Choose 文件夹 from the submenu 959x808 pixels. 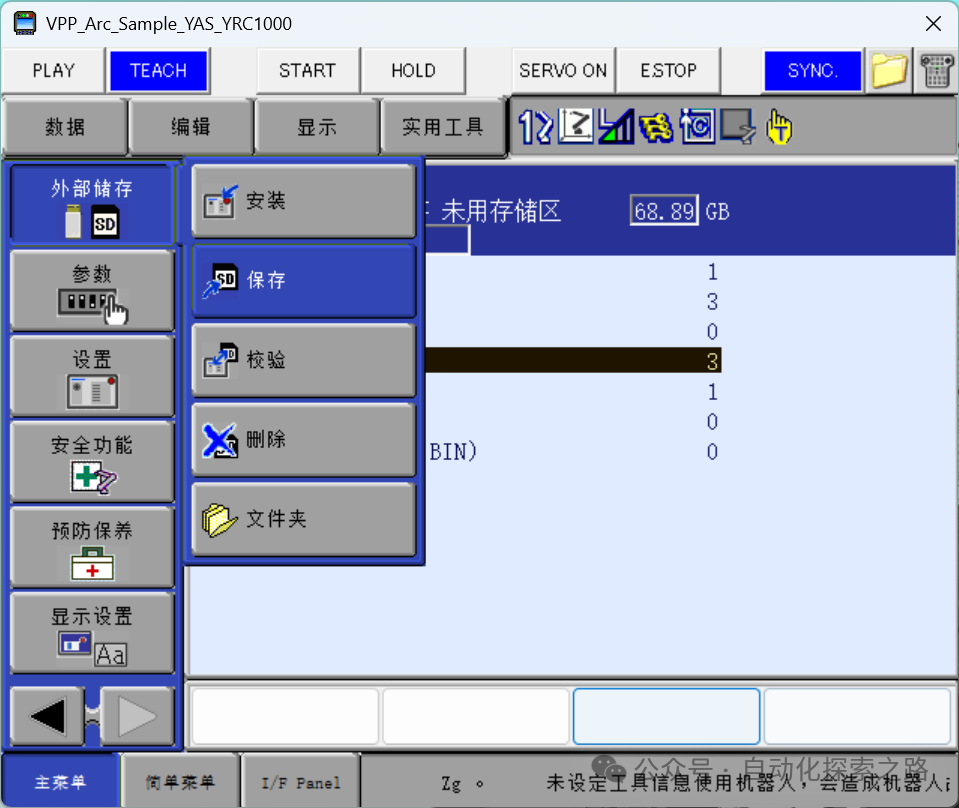coord(303,519)
